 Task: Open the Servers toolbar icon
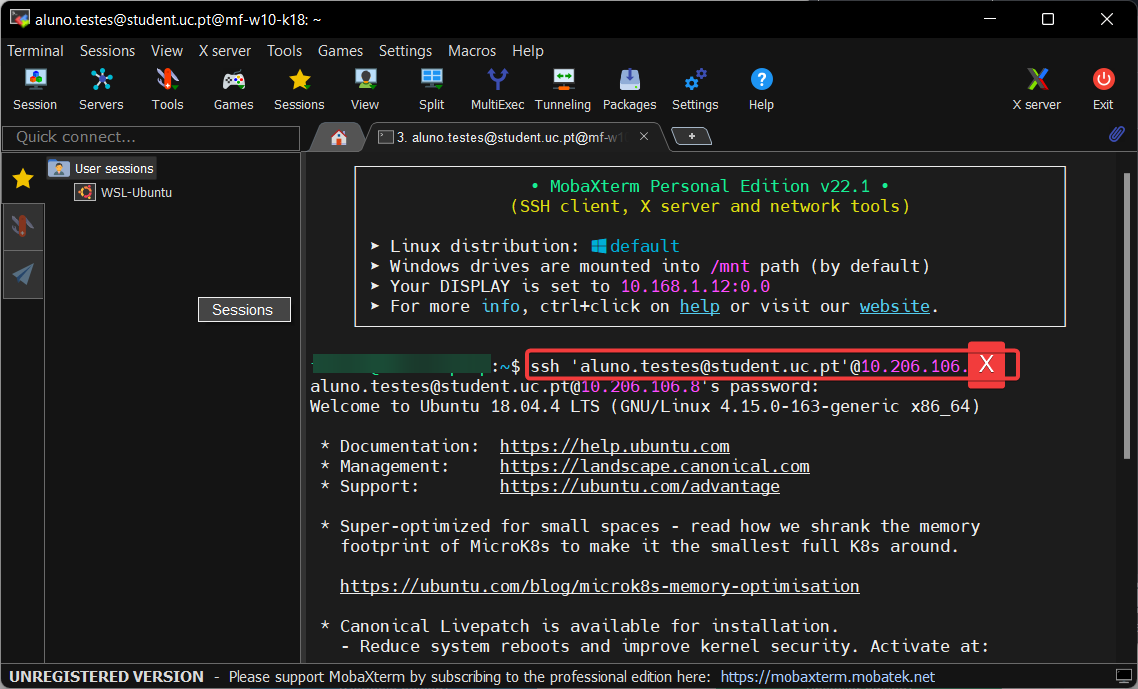pyautogui.click(x=101, y=89)
